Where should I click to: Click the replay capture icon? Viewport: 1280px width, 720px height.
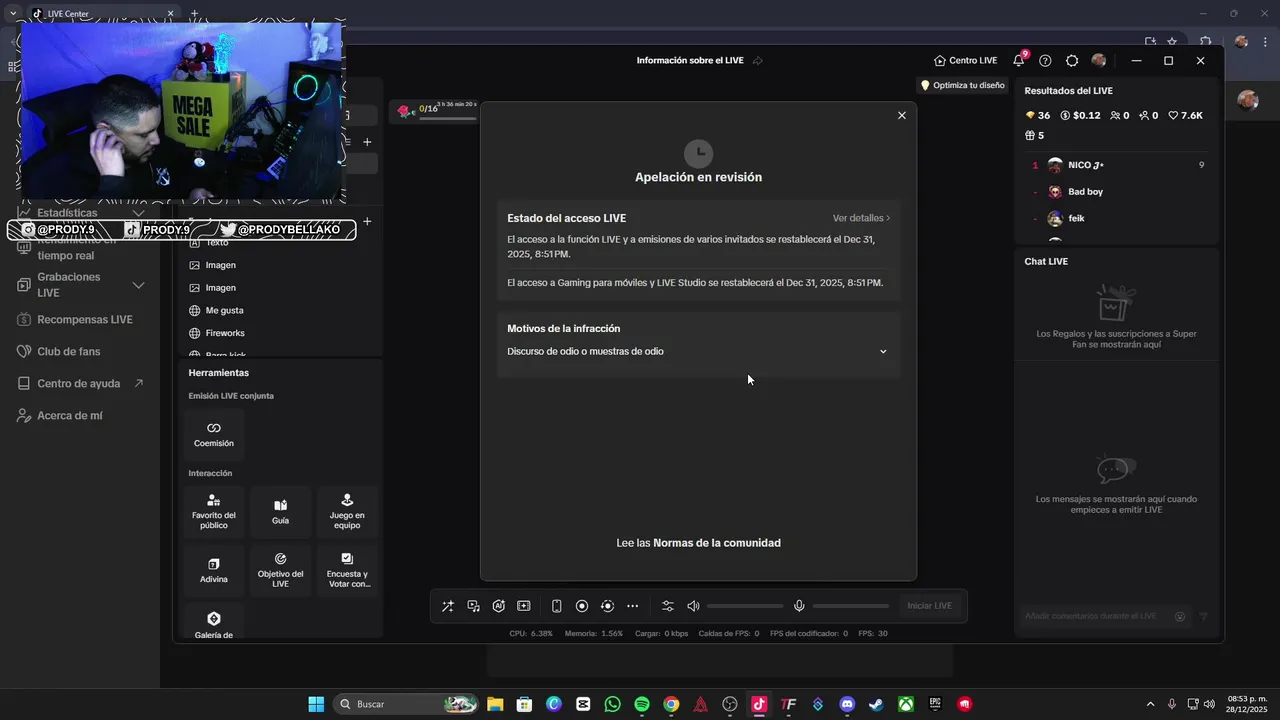(607, 606)
